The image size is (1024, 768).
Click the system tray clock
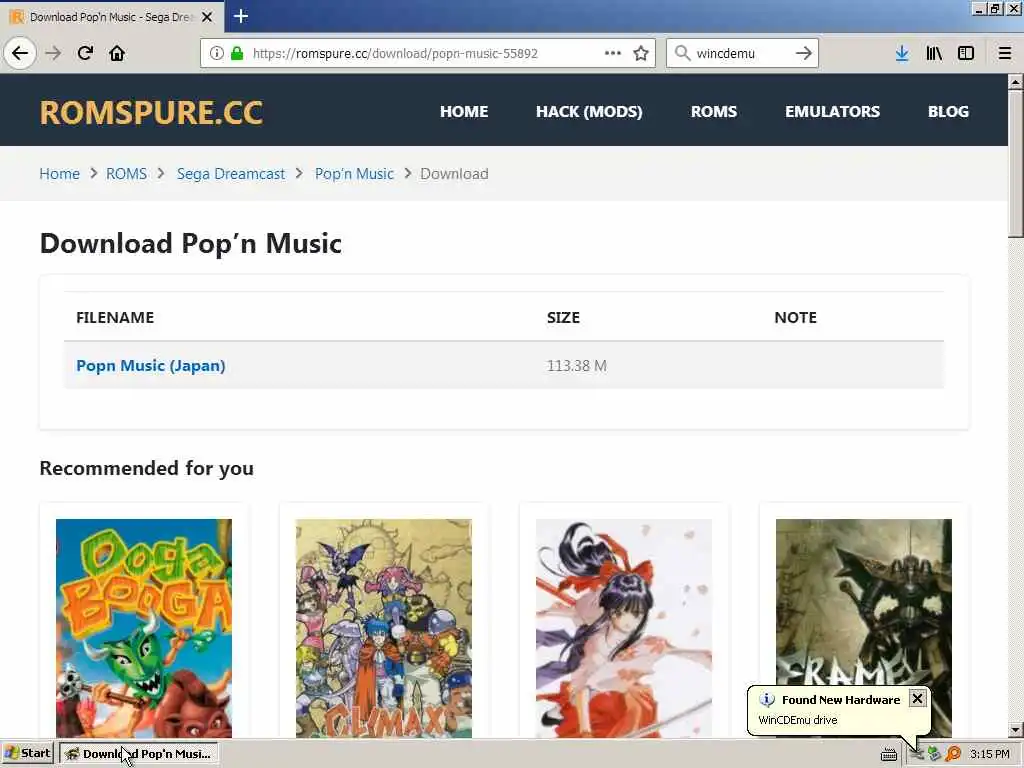[989, 754]
